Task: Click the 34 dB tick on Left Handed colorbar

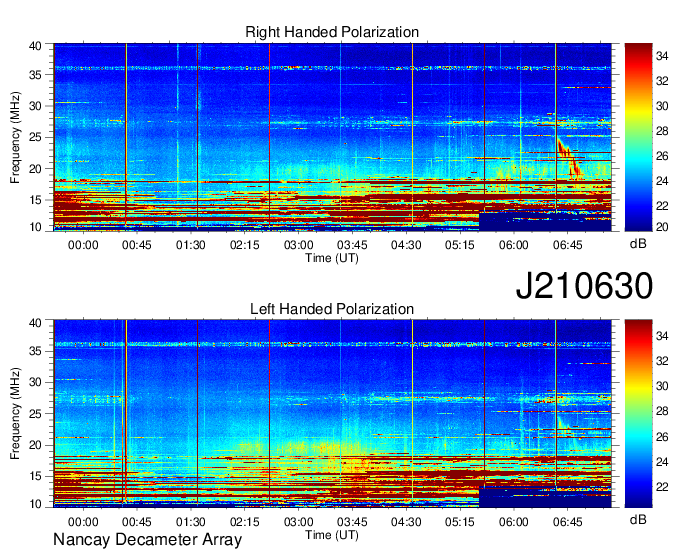Action: click(x=662, y=336)
